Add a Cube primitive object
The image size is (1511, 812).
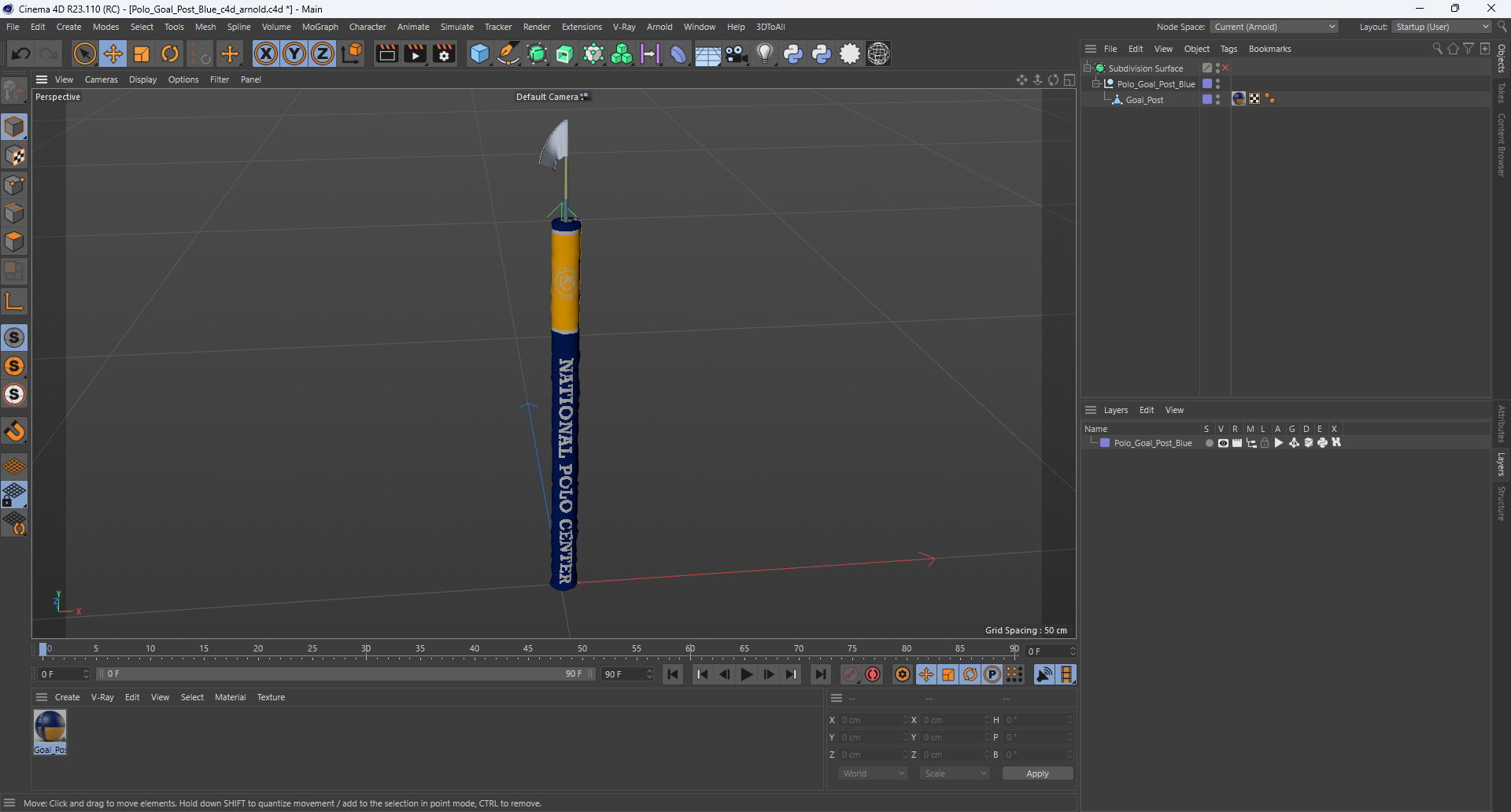pos(479,54)
